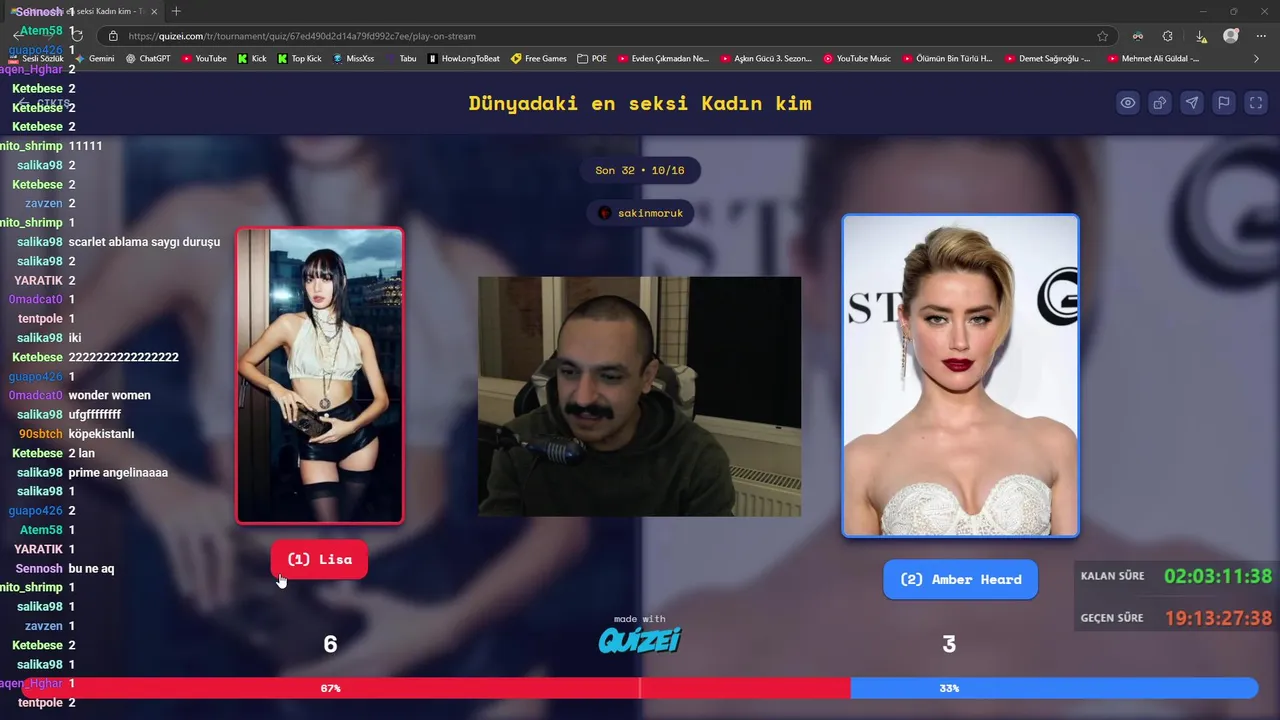
Task: Toggle the eye visibility icon in Quizei header
Action: click(1128, 103)
